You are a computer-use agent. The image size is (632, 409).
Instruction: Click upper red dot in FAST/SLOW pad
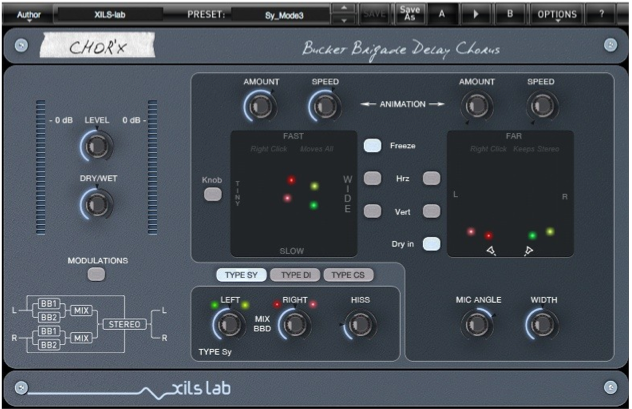point(291,180)
